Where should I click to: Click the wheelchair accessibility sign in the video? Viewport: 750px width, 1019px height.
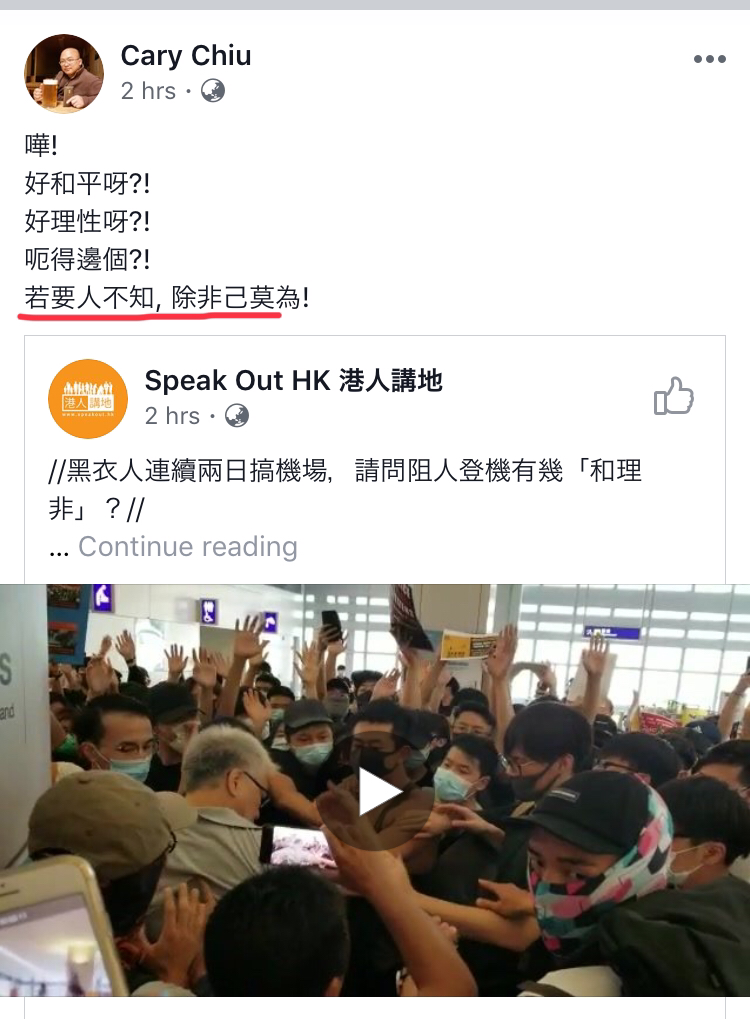click(208, 611)
